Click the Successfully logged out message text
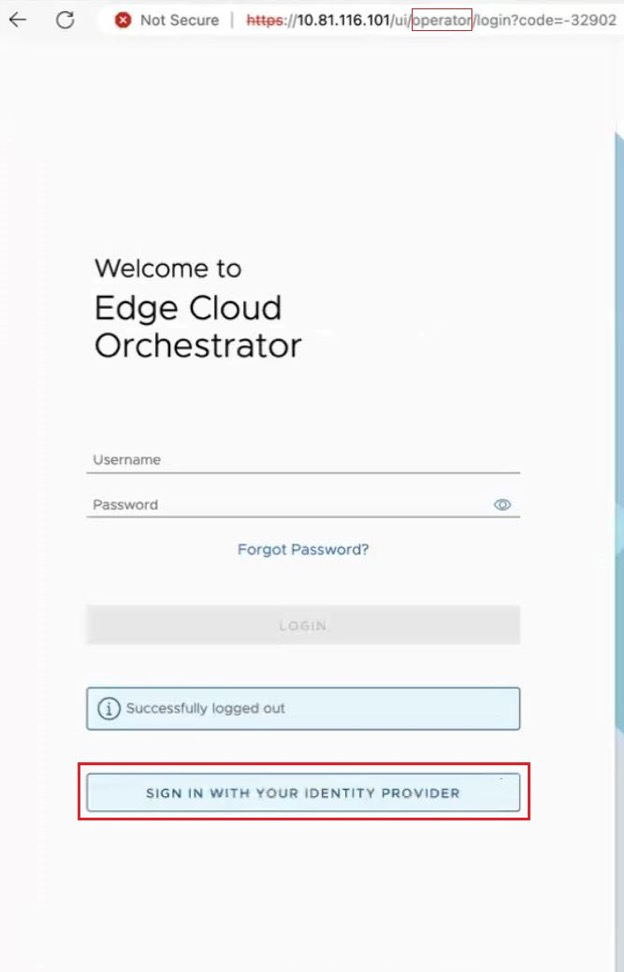 coord(205,709)
